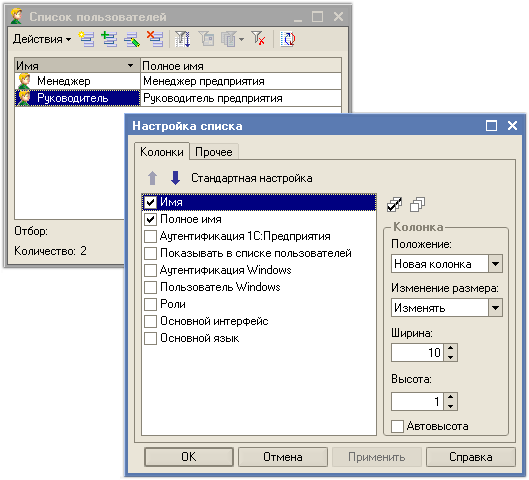Click the disable filter funnel icon
The height and width of the screenshot is (480, 529).
pyautogui.click(x=258, y=39)
